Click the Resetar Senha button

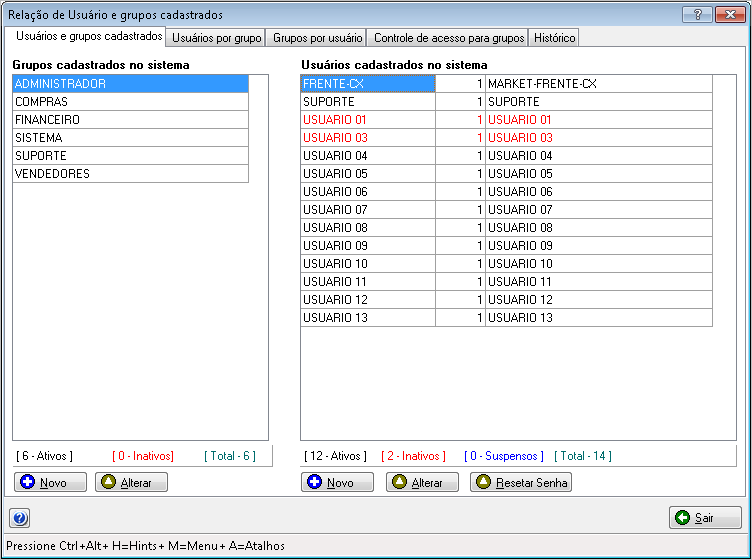point(521,482)
